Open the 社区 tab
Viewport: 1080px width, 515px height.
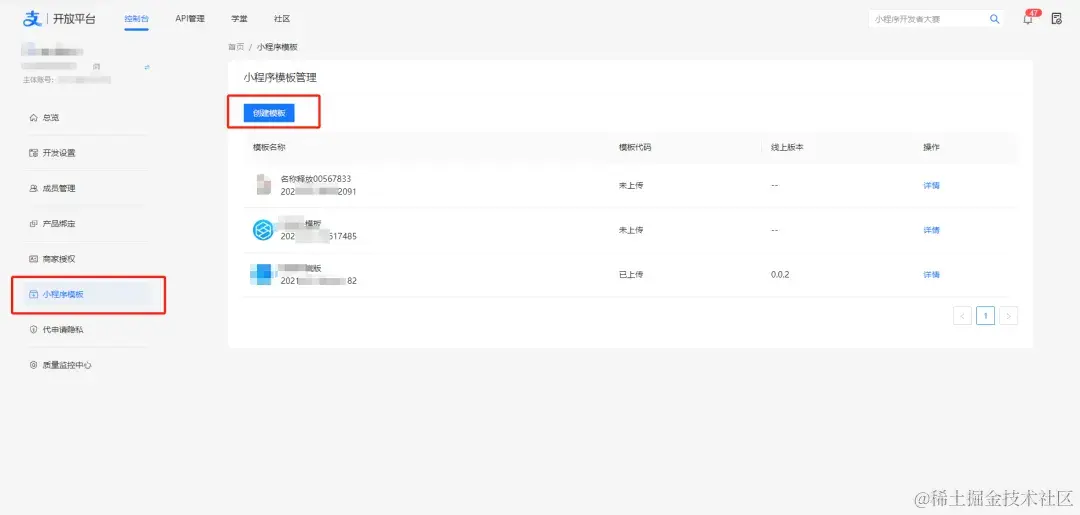pyautogui.click(x=282, y=19)
